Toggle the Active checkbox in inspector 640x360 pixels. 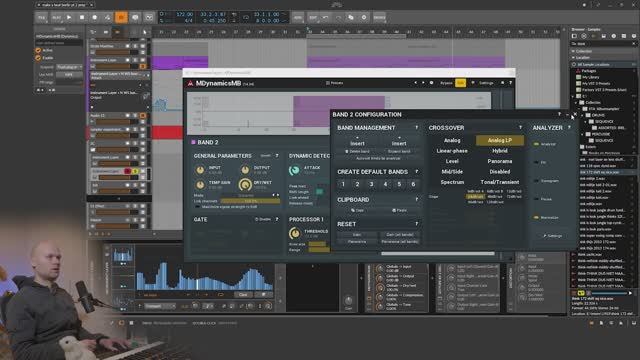pos(38,50)
